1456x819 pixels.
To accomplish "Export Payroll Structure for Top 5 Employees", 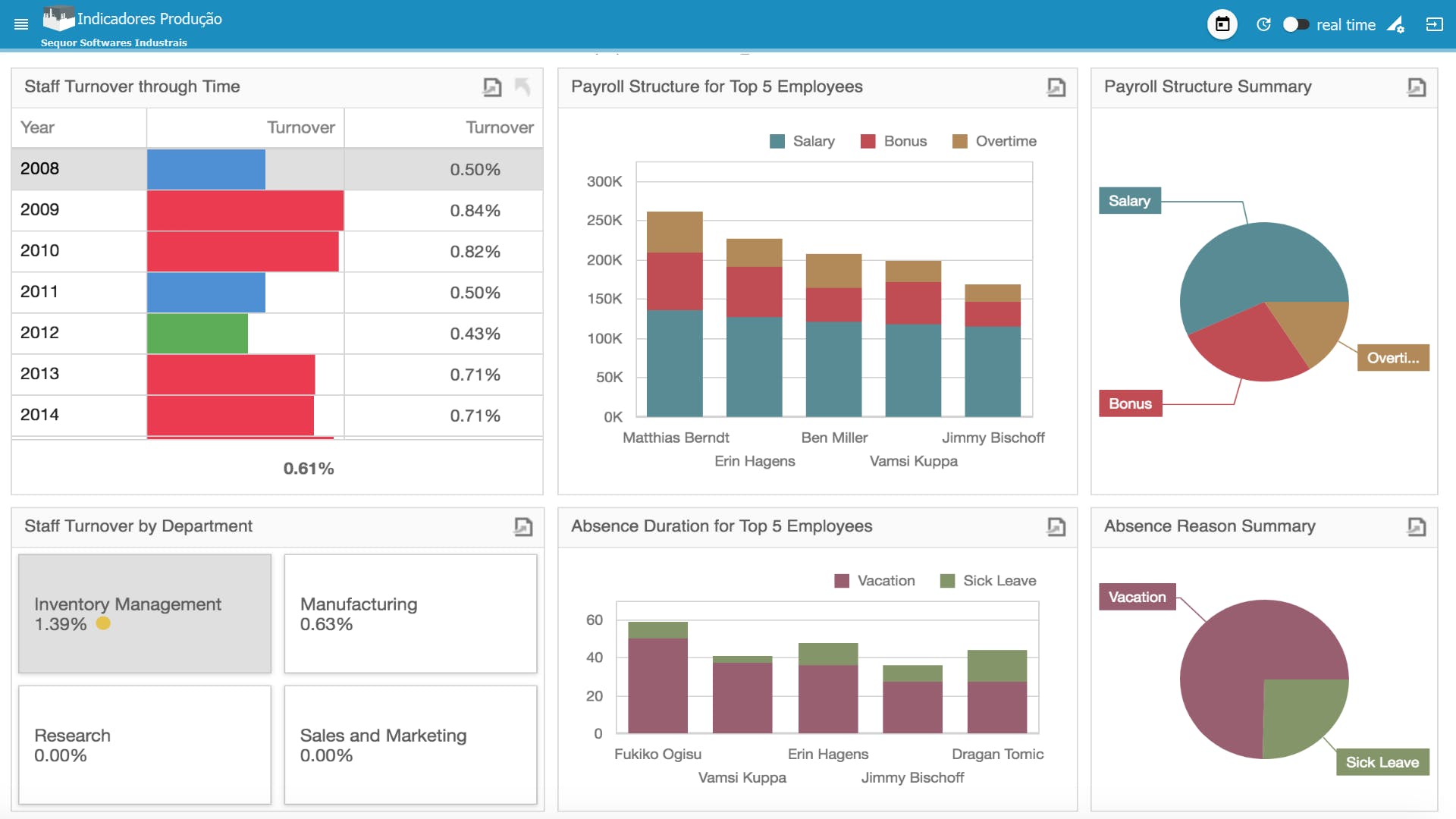I will pyautogui.click(x=1056, y=87).
